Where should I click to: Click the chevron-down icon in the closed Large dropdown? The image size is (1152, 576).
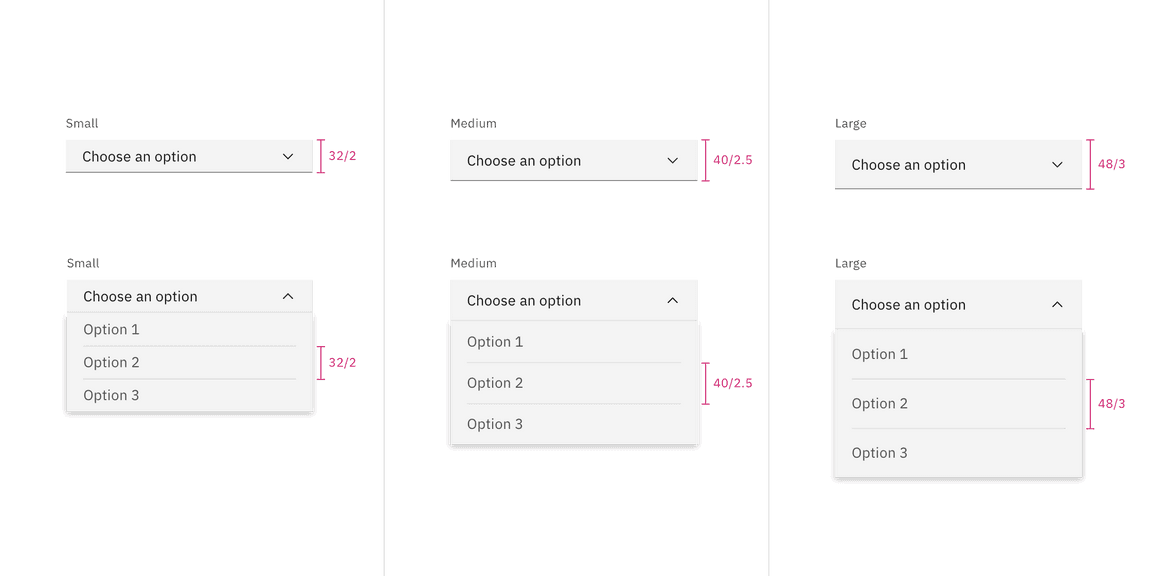[x=1057, y=165]
